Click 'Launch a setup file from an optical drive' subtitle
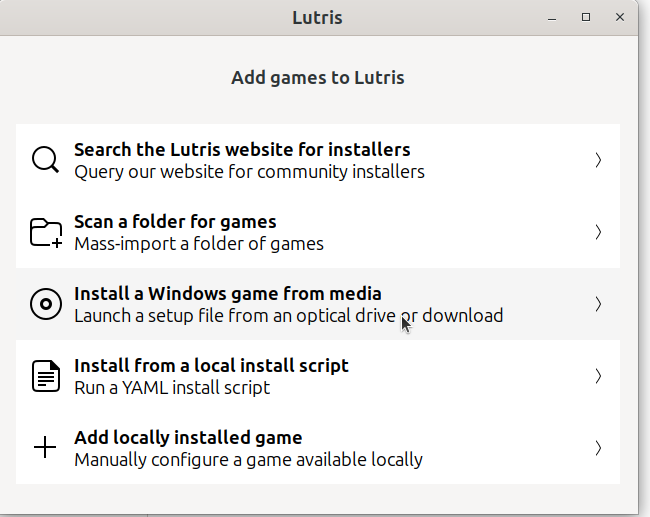Screen dimensions: 650x517 click(x=289, y=316)
